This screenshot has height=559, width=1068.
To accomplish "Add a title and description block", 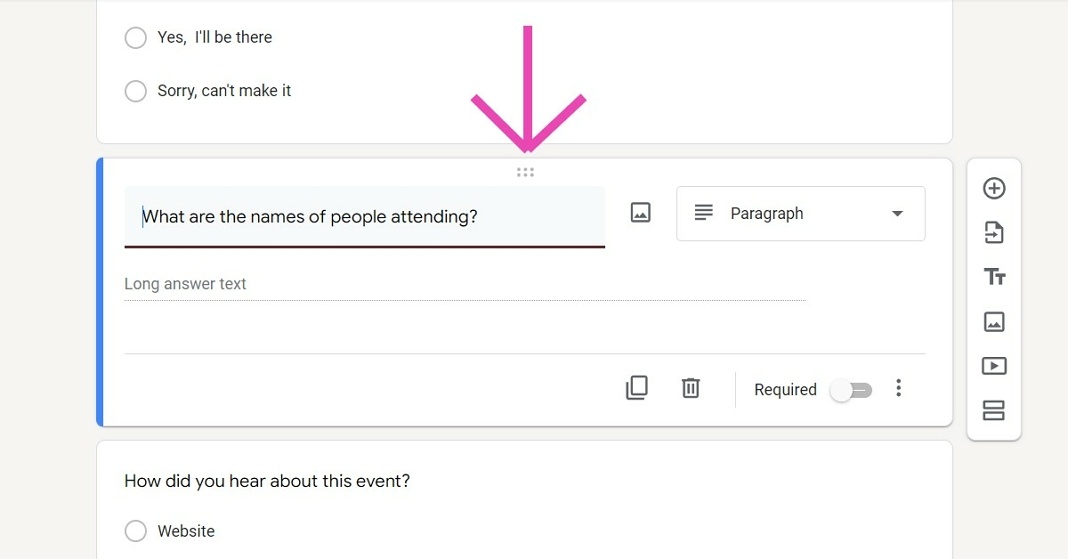I will [994, 277].
